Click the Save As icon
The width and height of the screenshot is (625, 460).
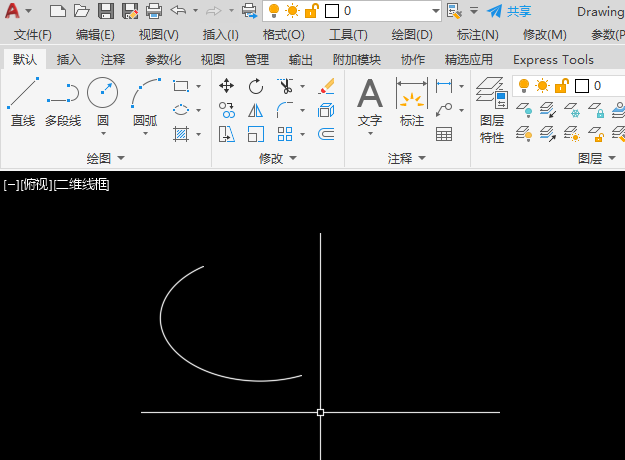click(130, 11)
